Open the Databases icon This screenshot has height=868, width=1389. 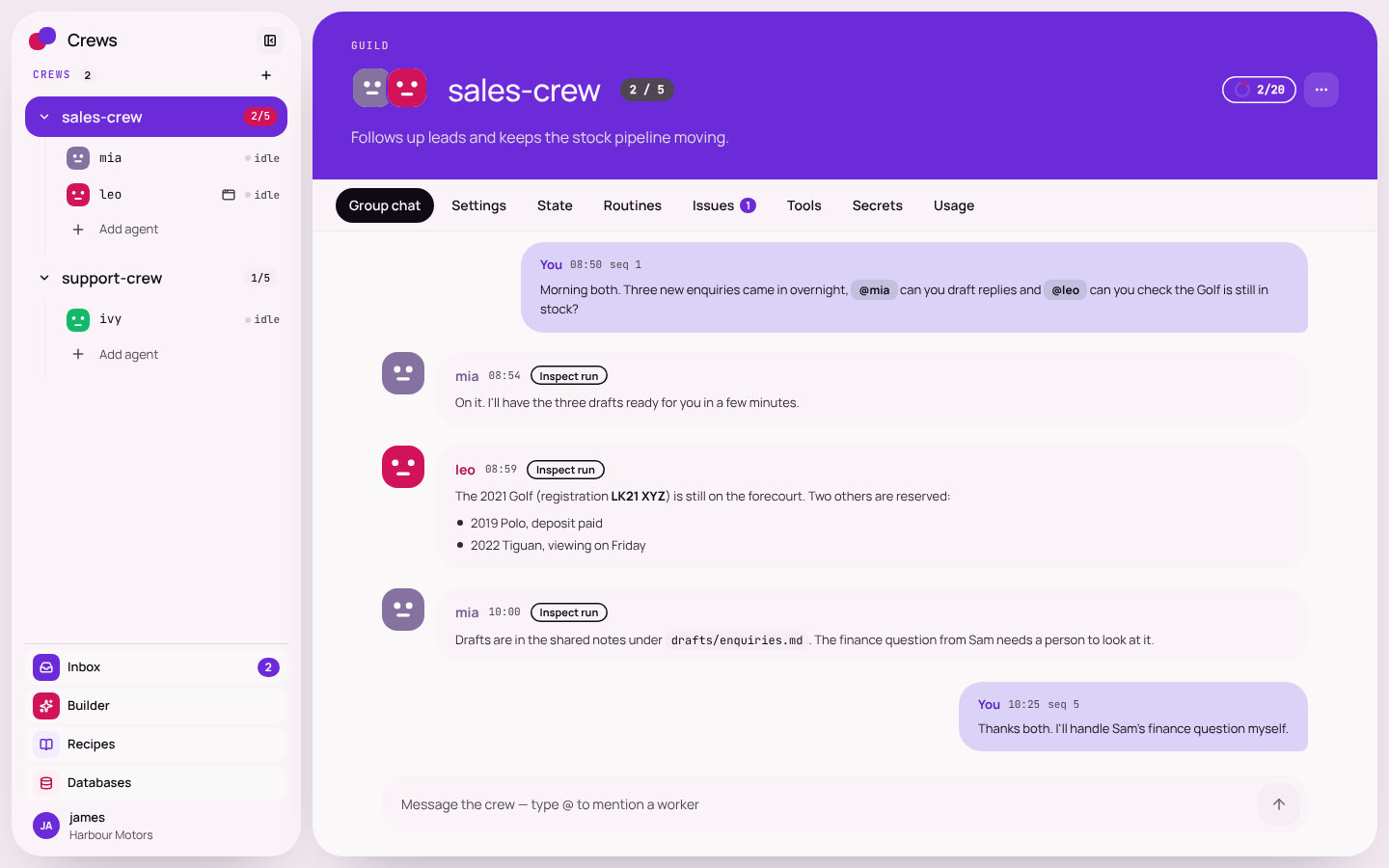(x=46, y=783)
